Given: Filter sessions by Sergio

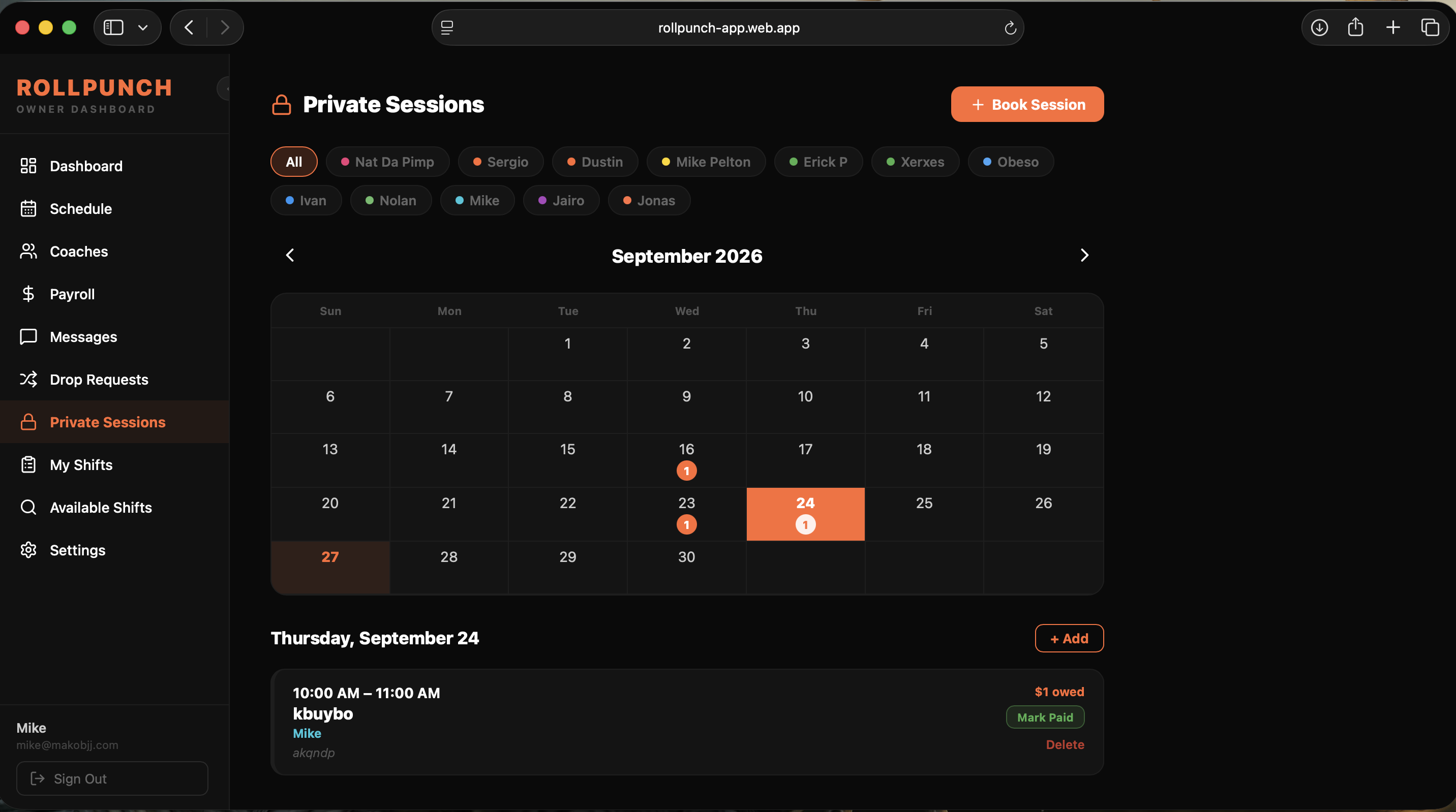Looking at the screenshot, I should pos(501,162).
